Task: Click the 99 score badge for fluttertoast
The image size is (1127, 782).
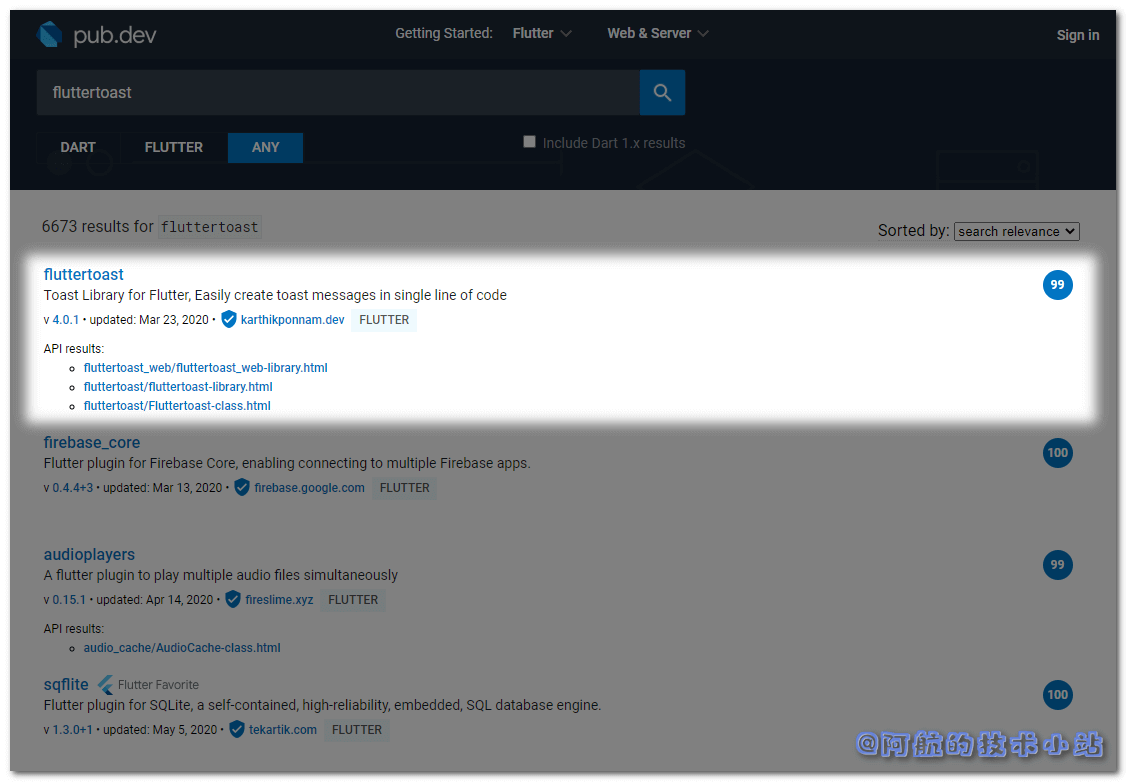Action: tap(1057, 285)
